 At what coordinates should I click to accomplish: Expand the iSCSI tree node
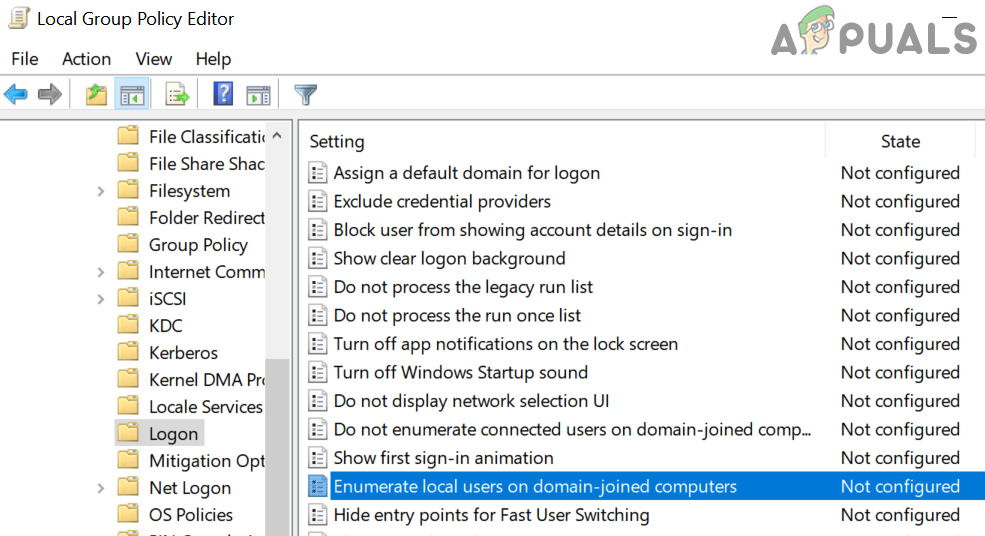click(x=101, y=299)
